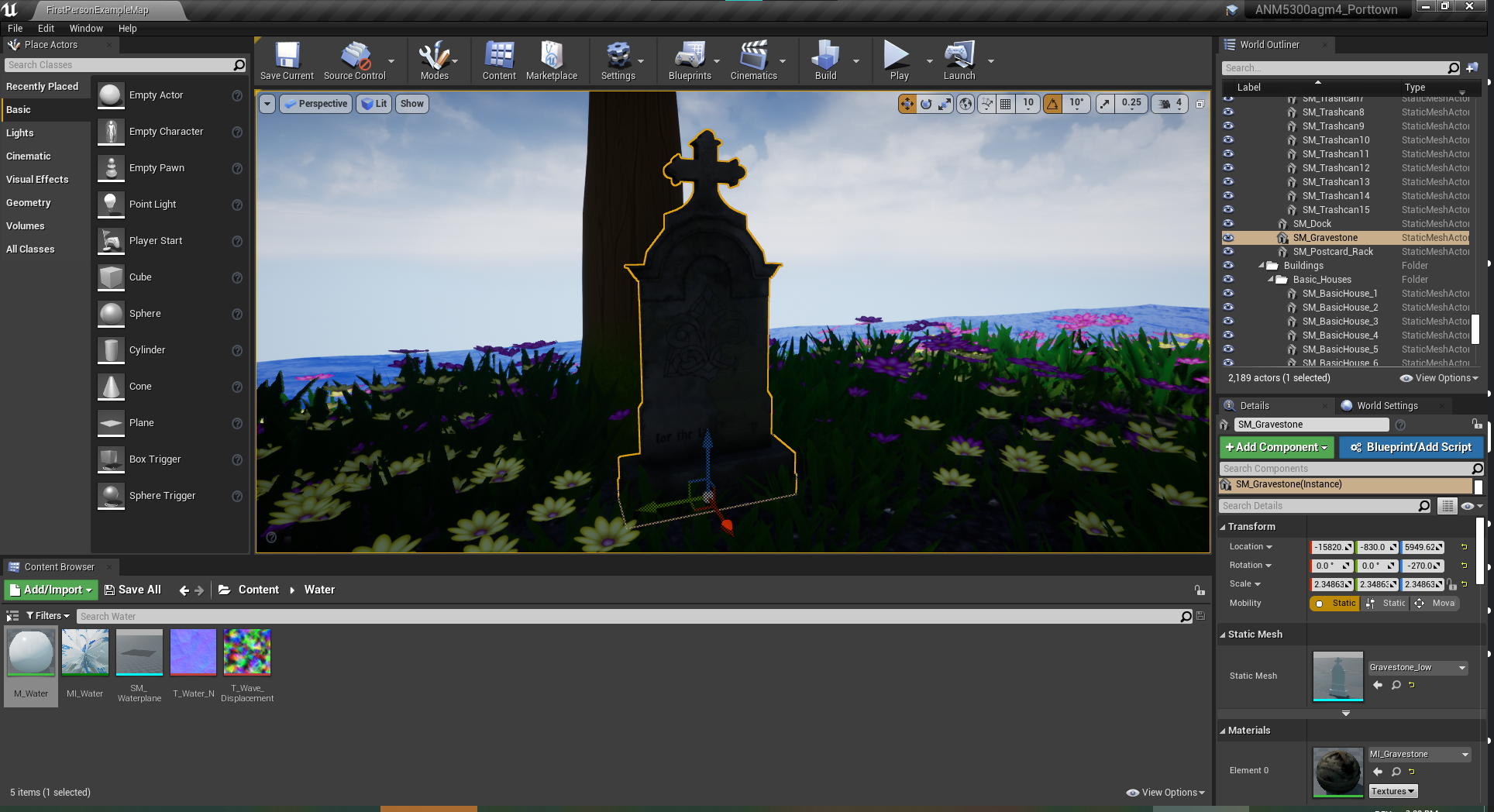
Task: Open Source Control toolbar icon
Action: tap(355, 60)
